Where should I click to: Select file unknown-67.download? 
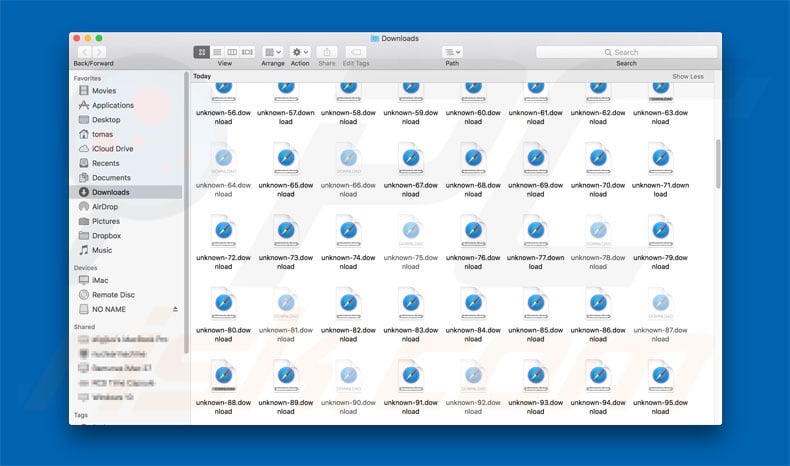coord(411,170)
